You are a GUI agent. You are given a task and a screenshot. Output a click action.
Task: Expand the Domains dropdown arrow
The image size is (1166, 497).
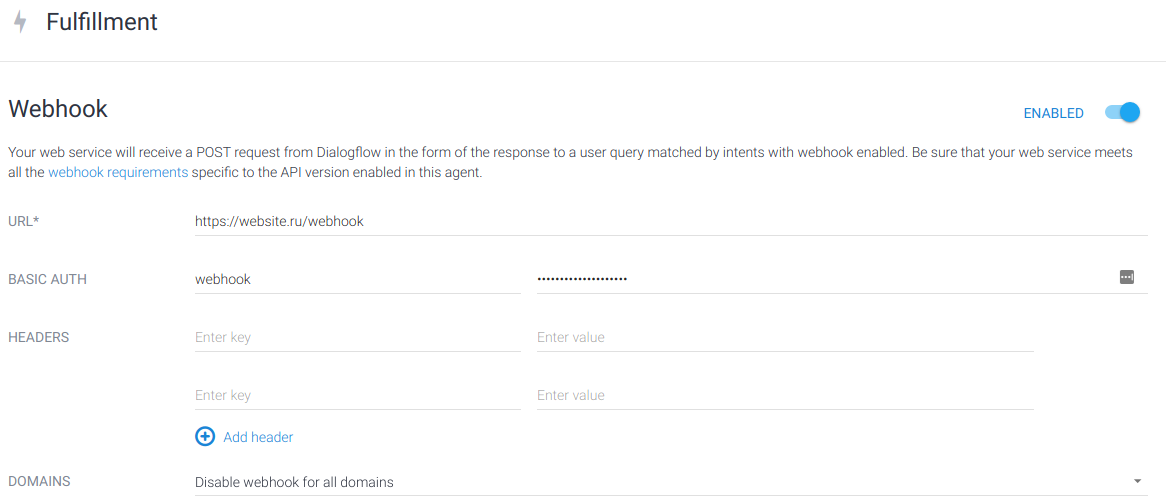coord(1138,482)
